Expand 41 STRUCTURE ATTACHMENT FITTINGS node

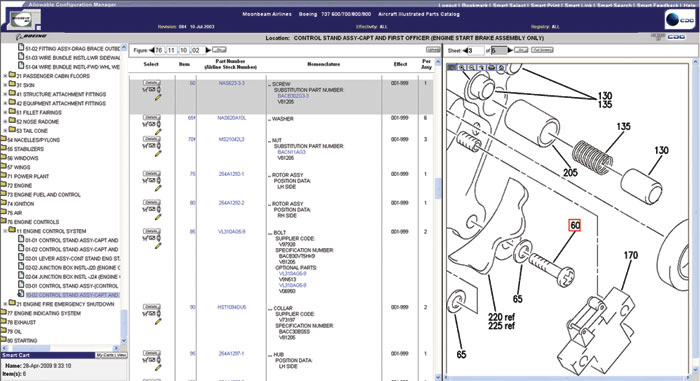[5, 94]
